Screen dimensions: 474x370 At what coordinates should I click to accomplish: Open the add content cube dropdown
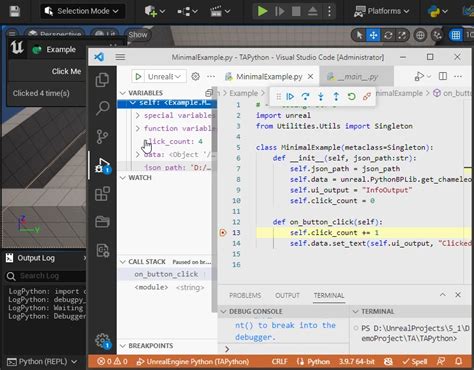[155, 11]
